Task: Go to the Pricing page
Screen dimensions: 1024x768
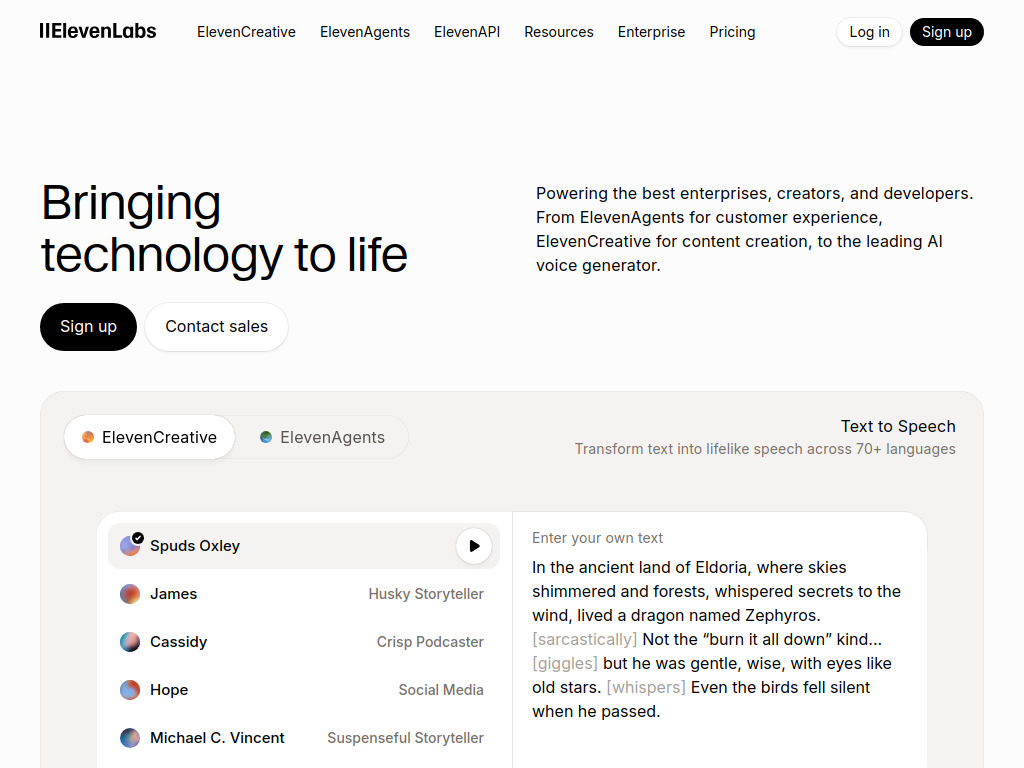Action: pos(732,32)
